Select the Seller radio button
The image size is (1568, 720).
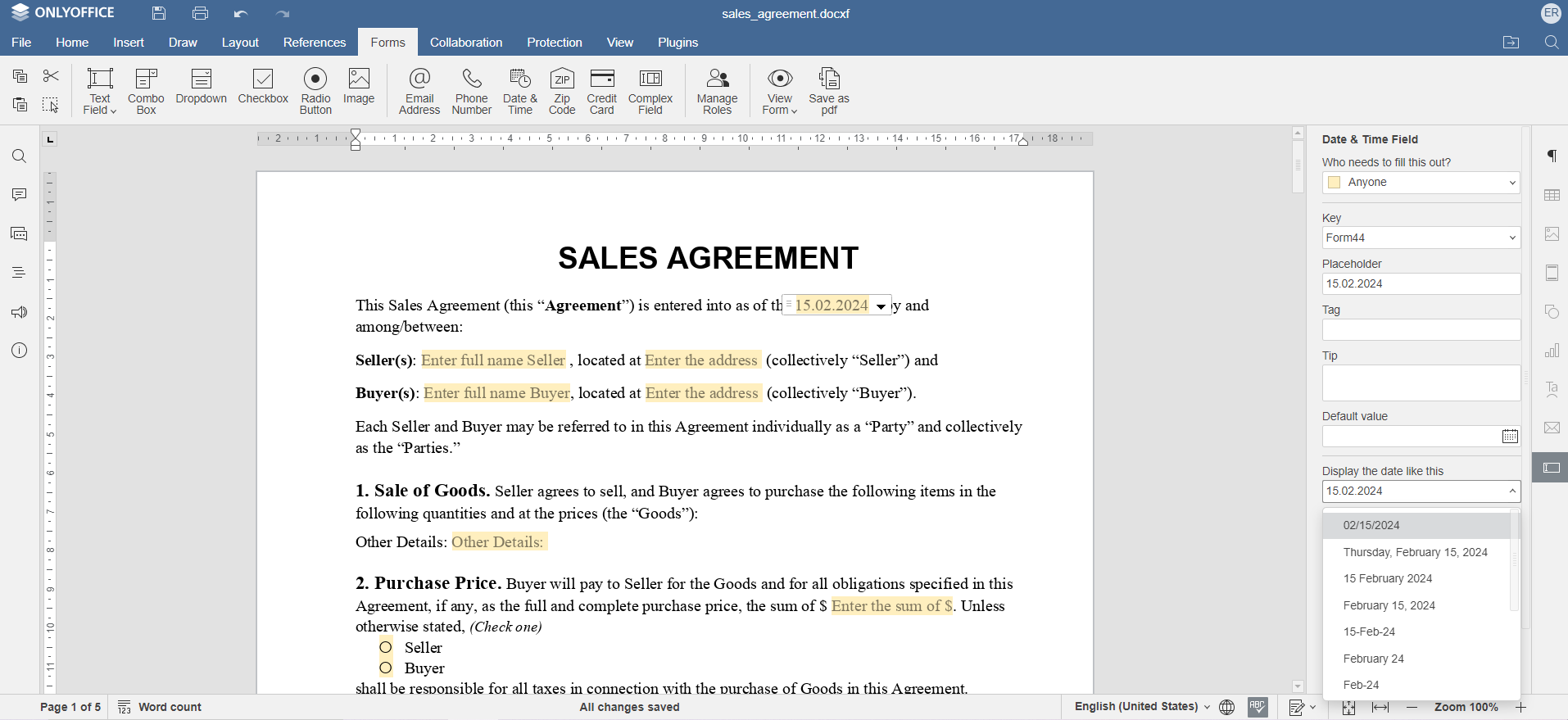point(386,648)
